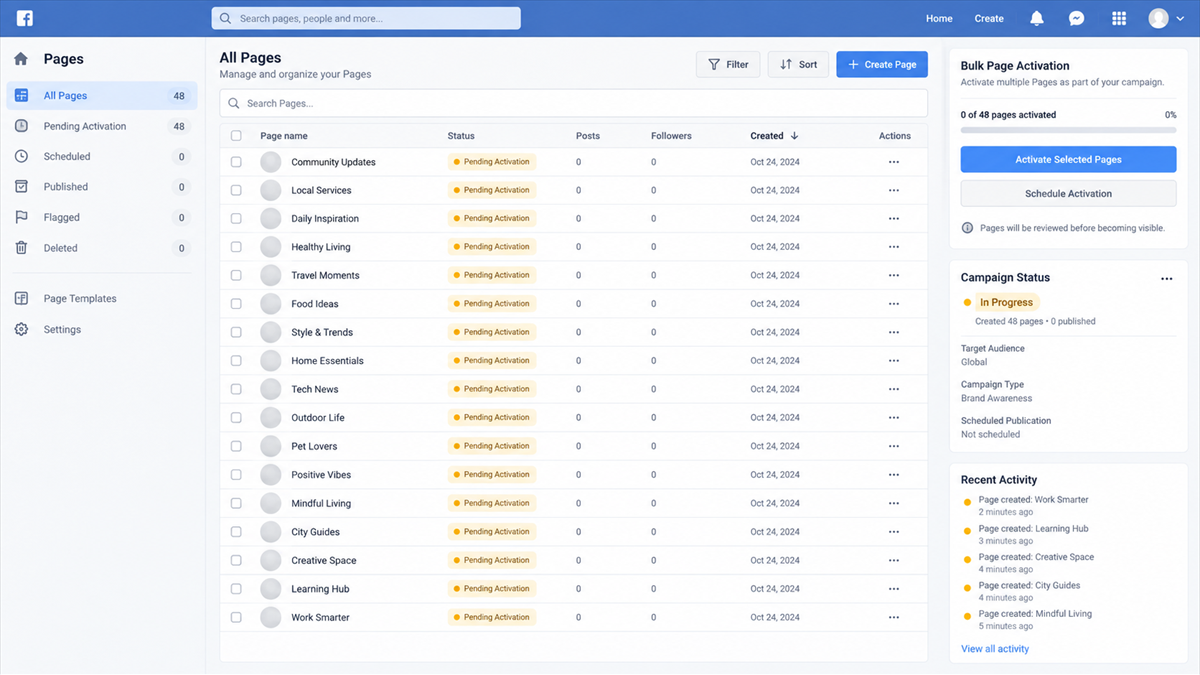This screenshot has width=1200, height=675.
Task: Open the Filter dropdown
Action: point(728,64)
